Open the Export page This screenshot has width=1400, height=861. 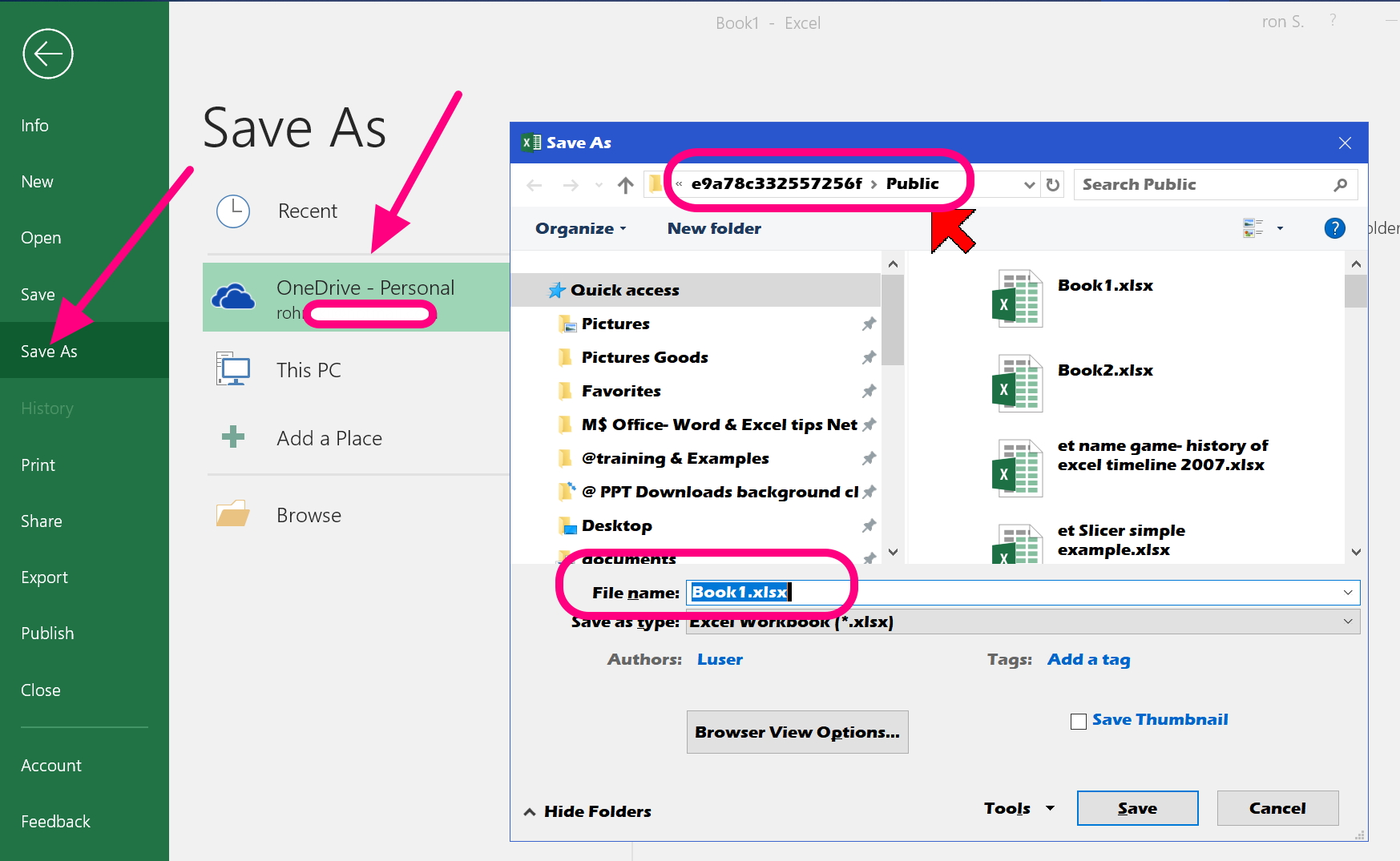tap(44, 577)
